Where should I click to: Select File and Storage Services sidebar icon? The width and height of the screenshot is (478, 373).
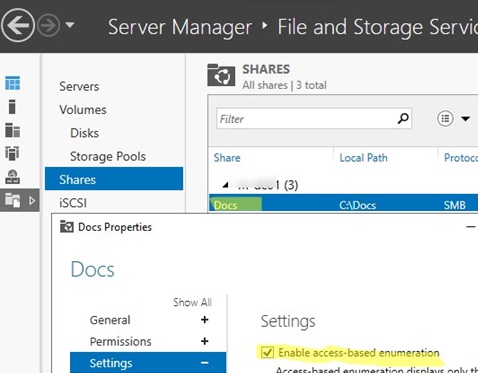(13, 201)
